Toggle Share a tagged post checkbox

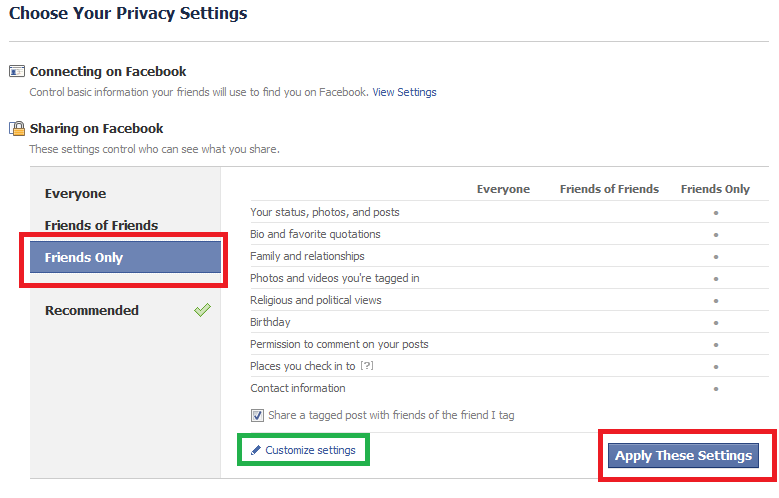tap(257, 415)
